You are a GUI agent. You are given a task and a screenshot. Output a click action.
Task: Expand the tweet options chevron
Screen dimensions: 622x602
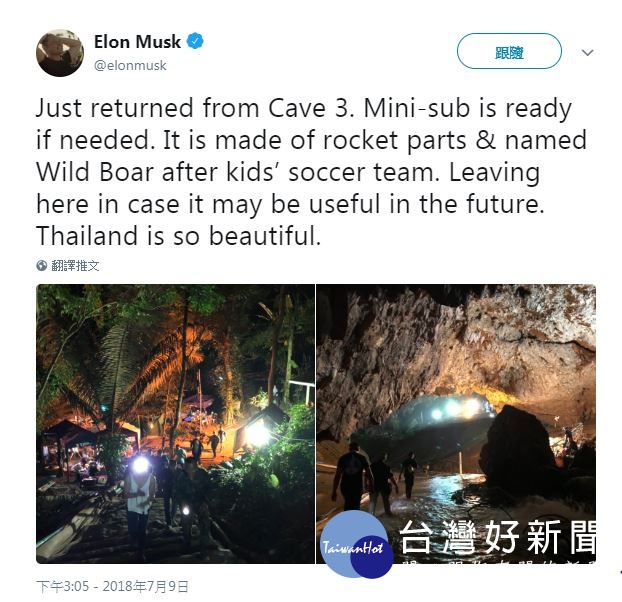point(587,52)
